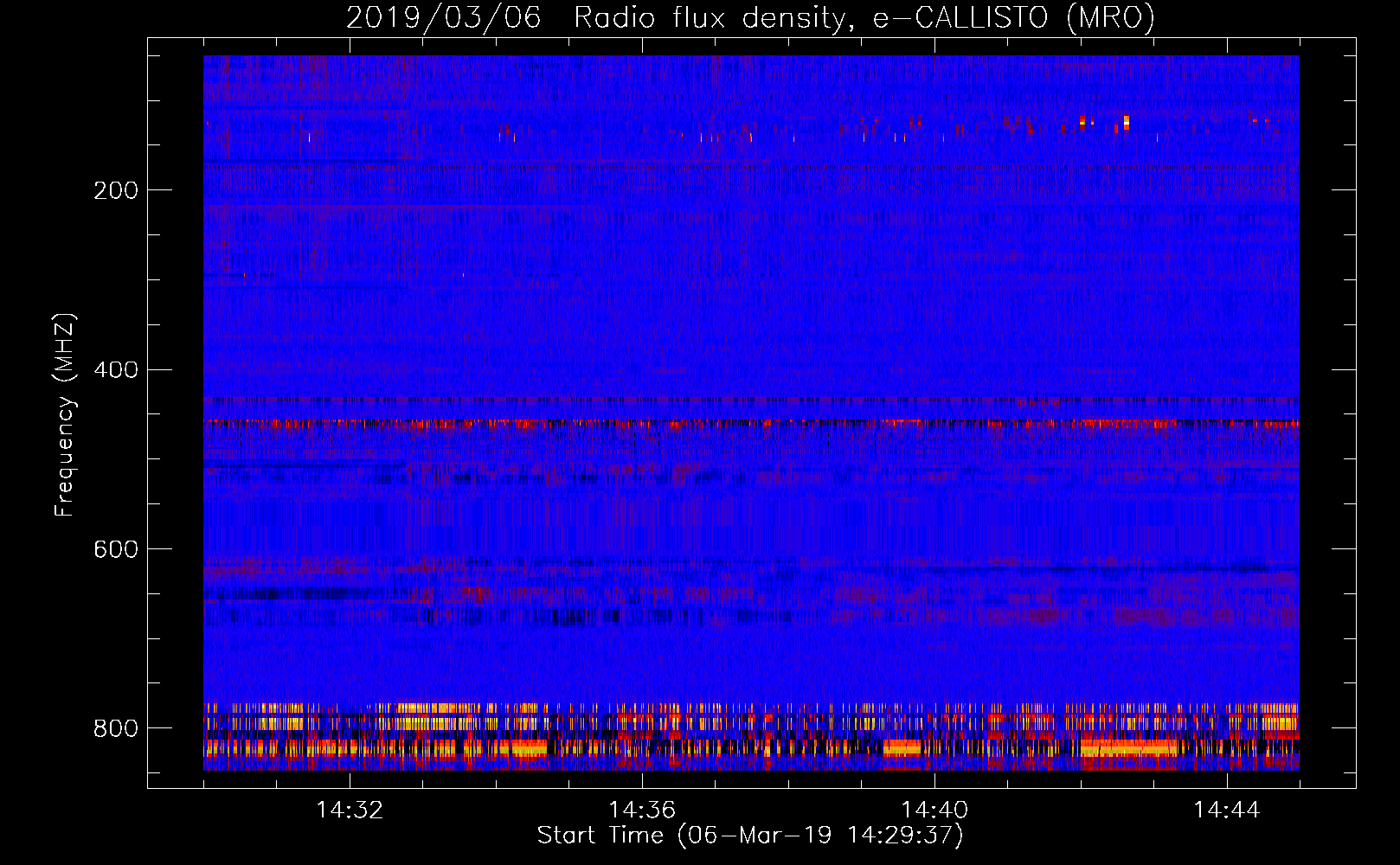Screen dimensions: 1400x865
Task: Click the '14:36' time tick label
Action: tap(642, 811)
